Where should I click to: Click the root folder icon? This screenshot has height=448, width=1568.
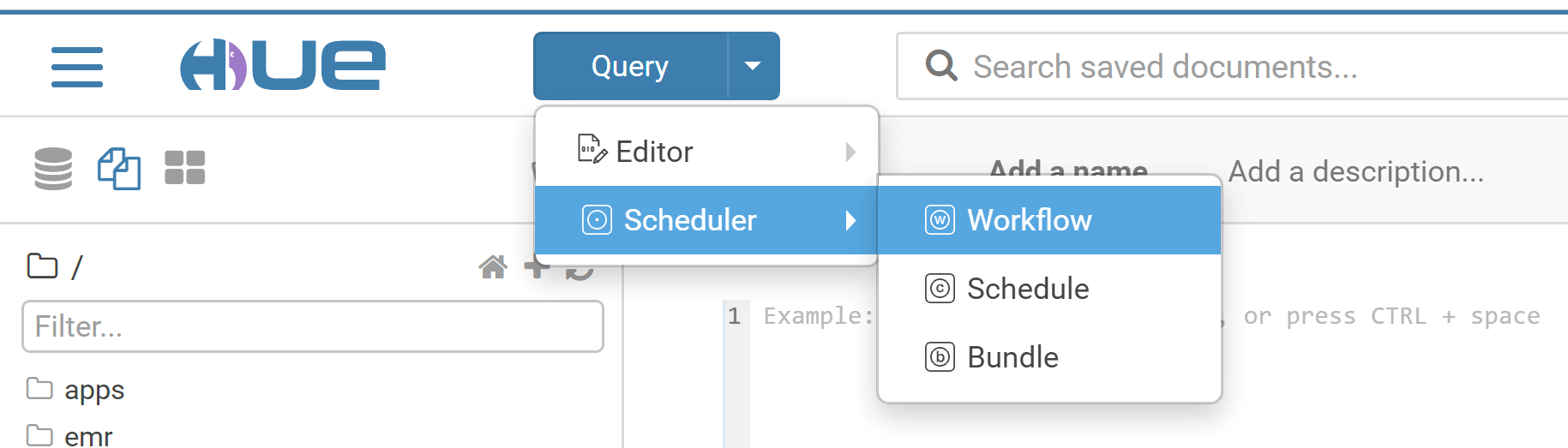42,266
